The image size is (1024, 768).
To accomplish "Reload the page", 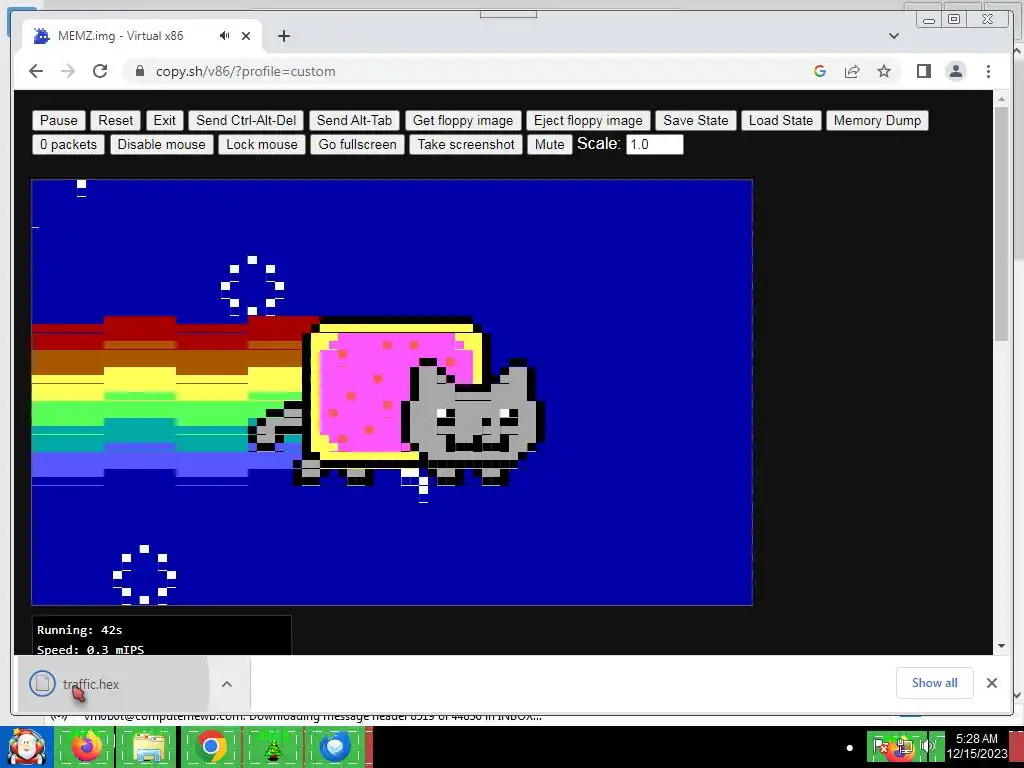I will 100,71.
